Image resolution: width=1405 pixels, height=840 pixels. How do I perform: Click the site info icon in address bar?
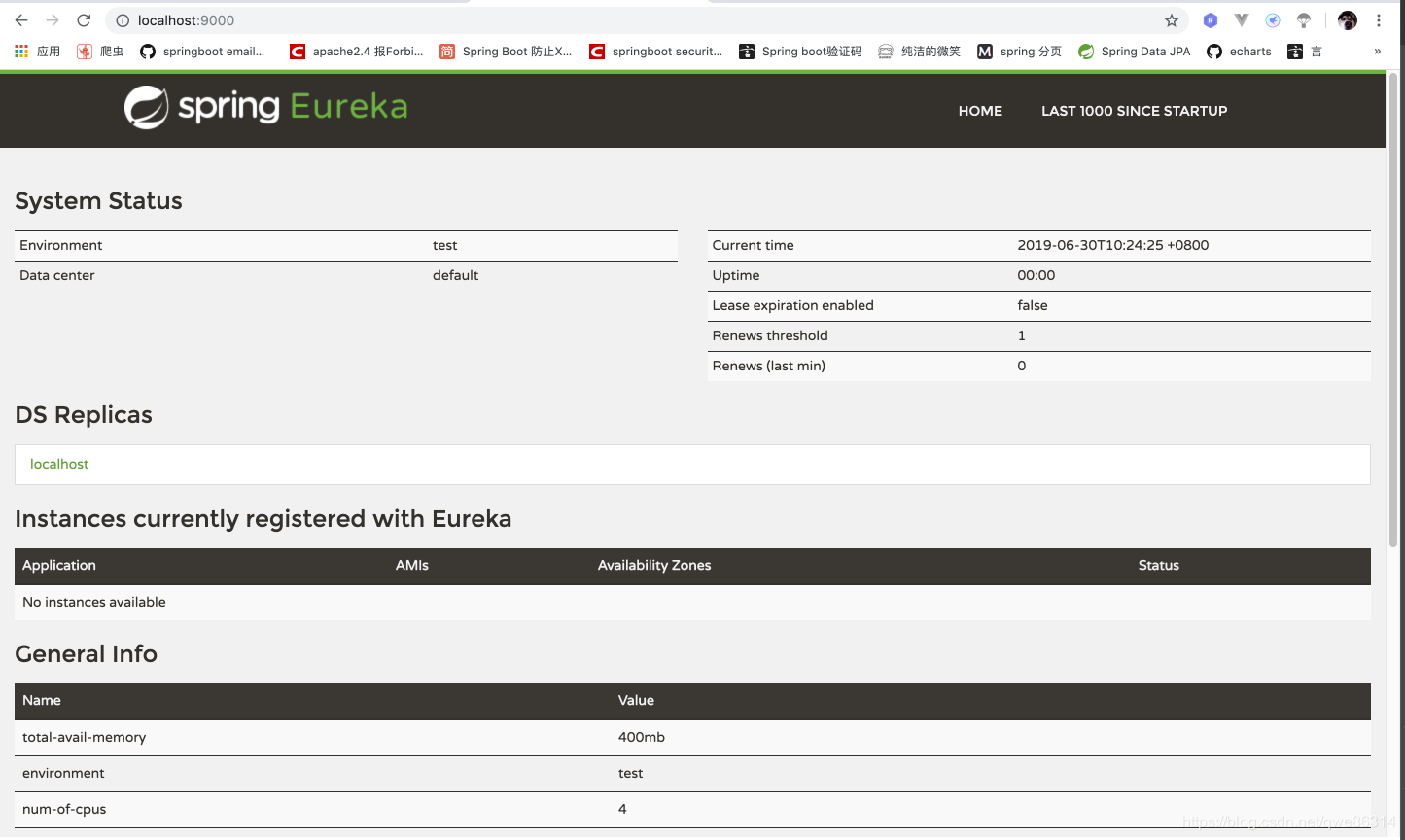(x=123, y=20)
